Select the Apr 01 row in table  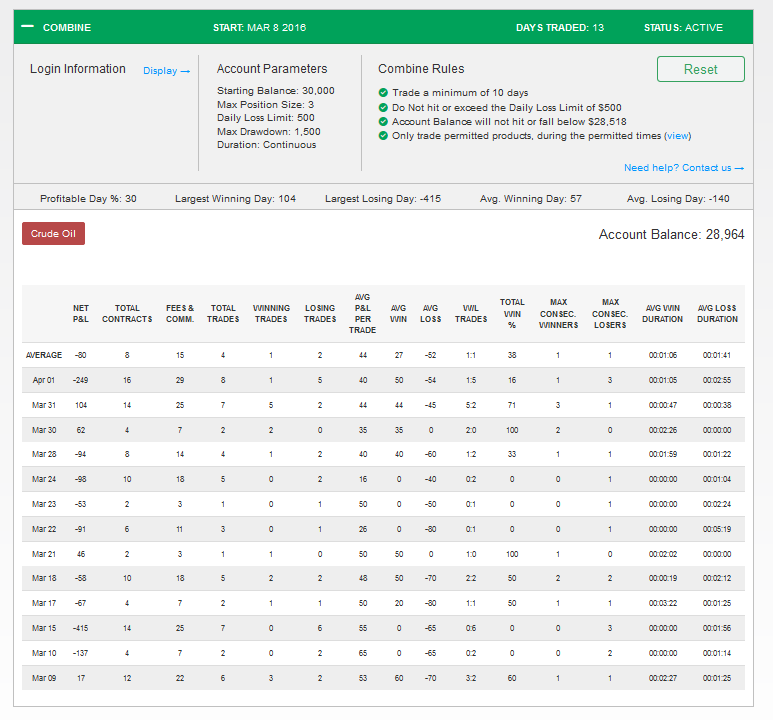click(x=383, y=380)
